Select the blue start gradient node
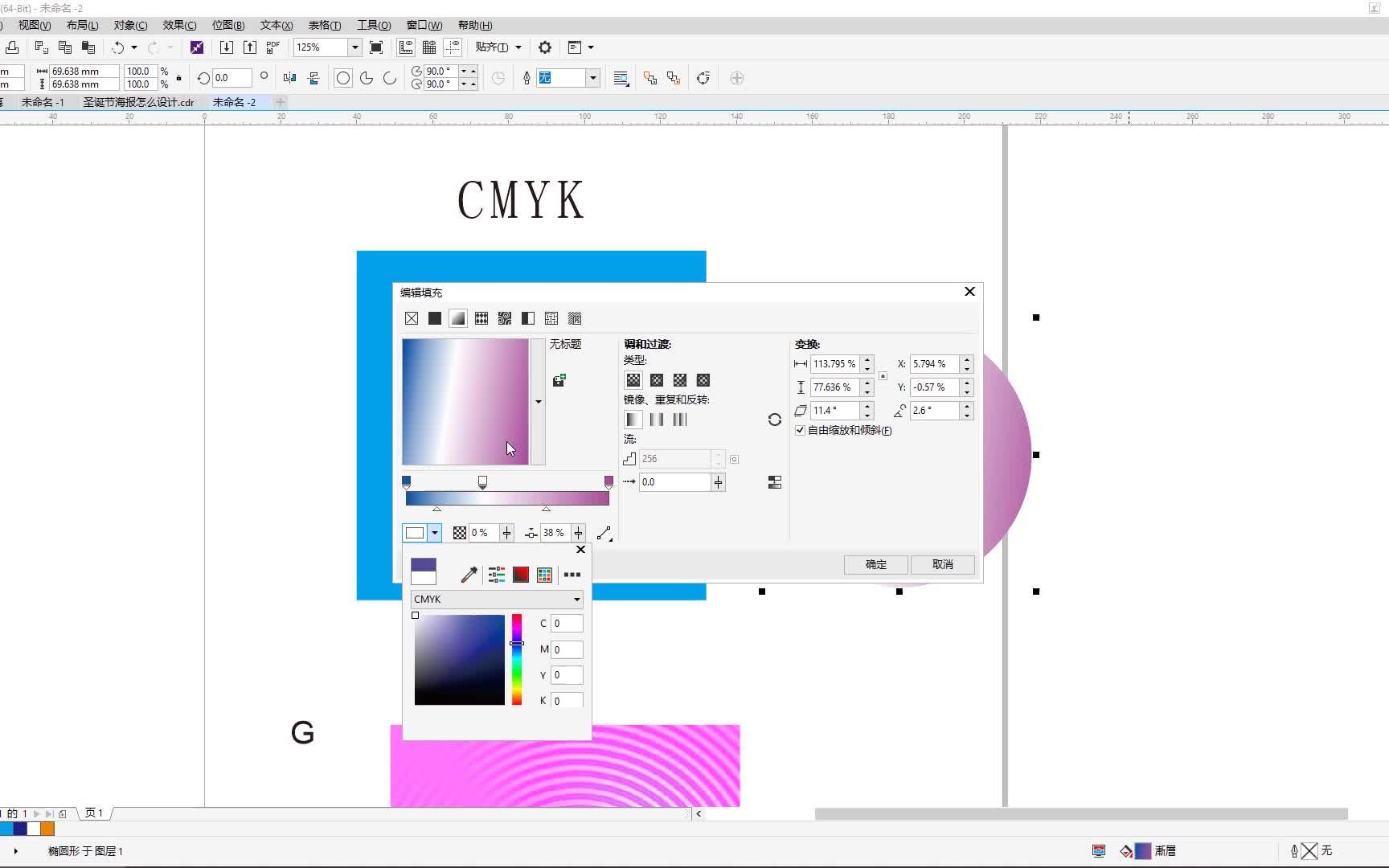 (406, 481)
